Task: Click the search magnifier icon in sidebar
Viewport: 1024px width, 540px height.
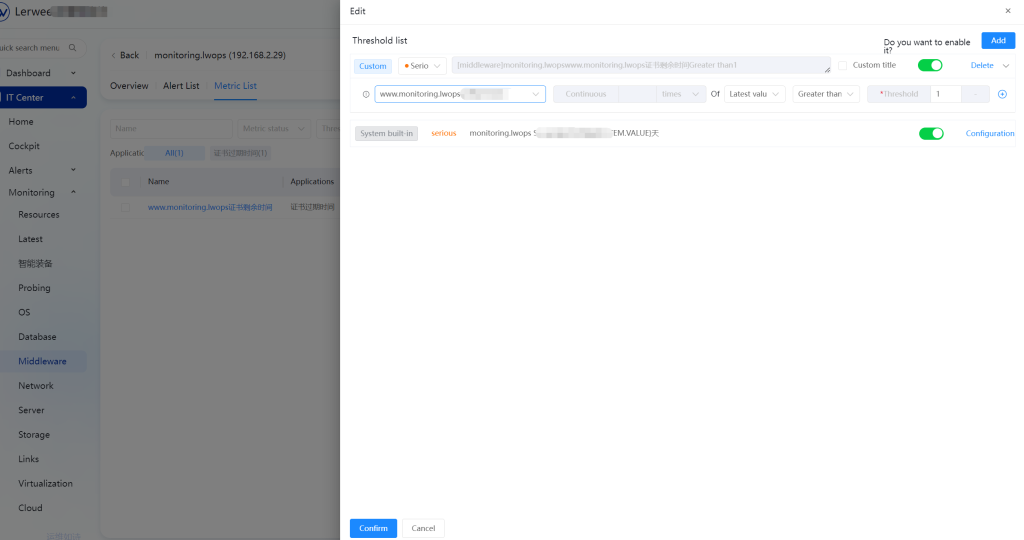Action: coord(73,48)
